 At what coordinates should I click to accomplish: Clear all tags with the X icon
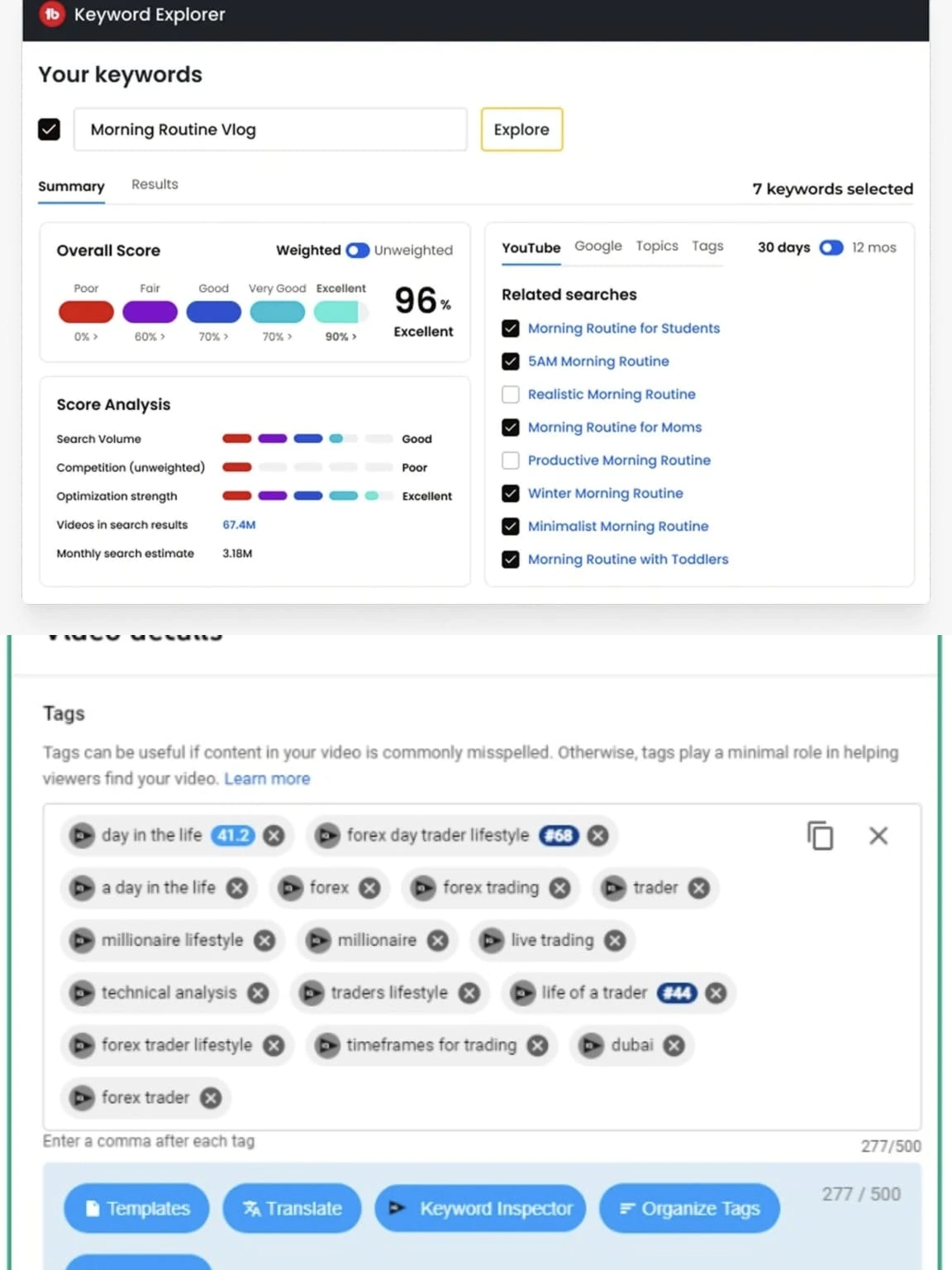[878, 836]
